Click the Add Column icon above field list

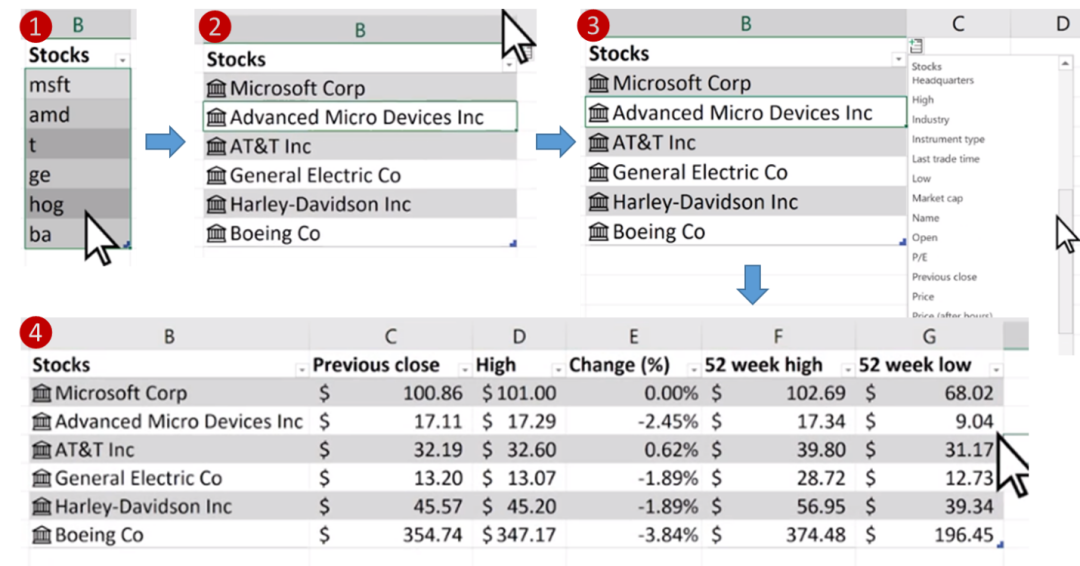(x=915, y=46)
